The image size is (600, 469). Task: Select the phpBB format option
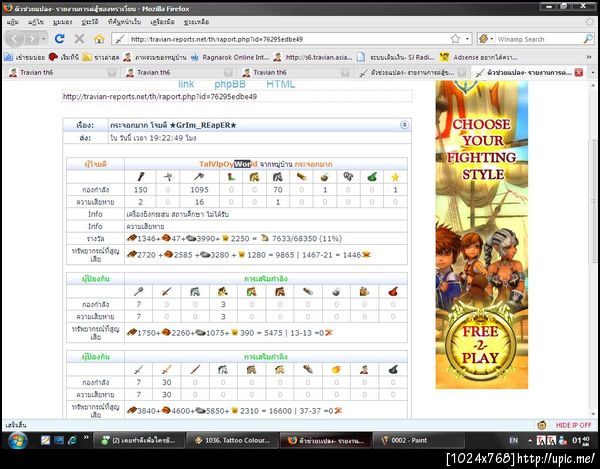[x=230, y=84]
